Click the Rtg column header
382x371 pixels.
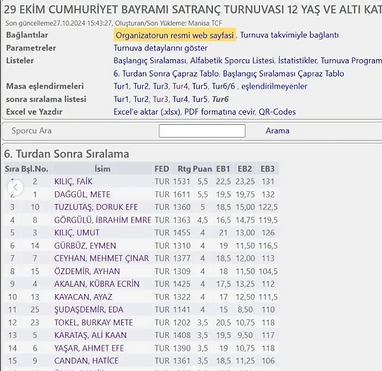pos(184,169)
